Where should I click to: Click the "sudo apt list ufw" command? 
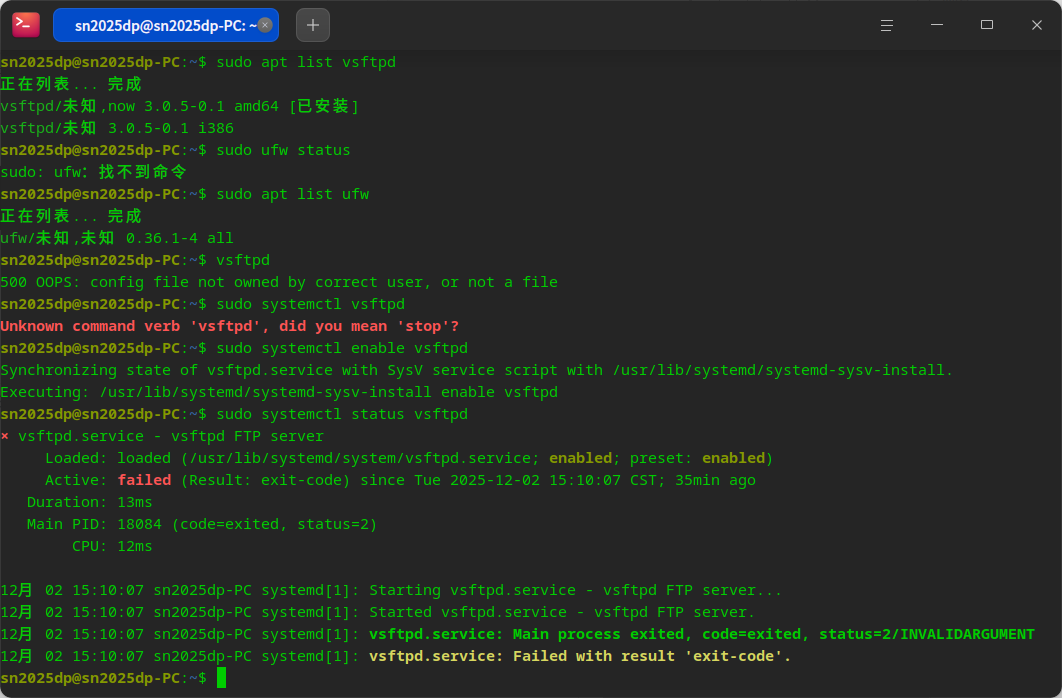293,194
